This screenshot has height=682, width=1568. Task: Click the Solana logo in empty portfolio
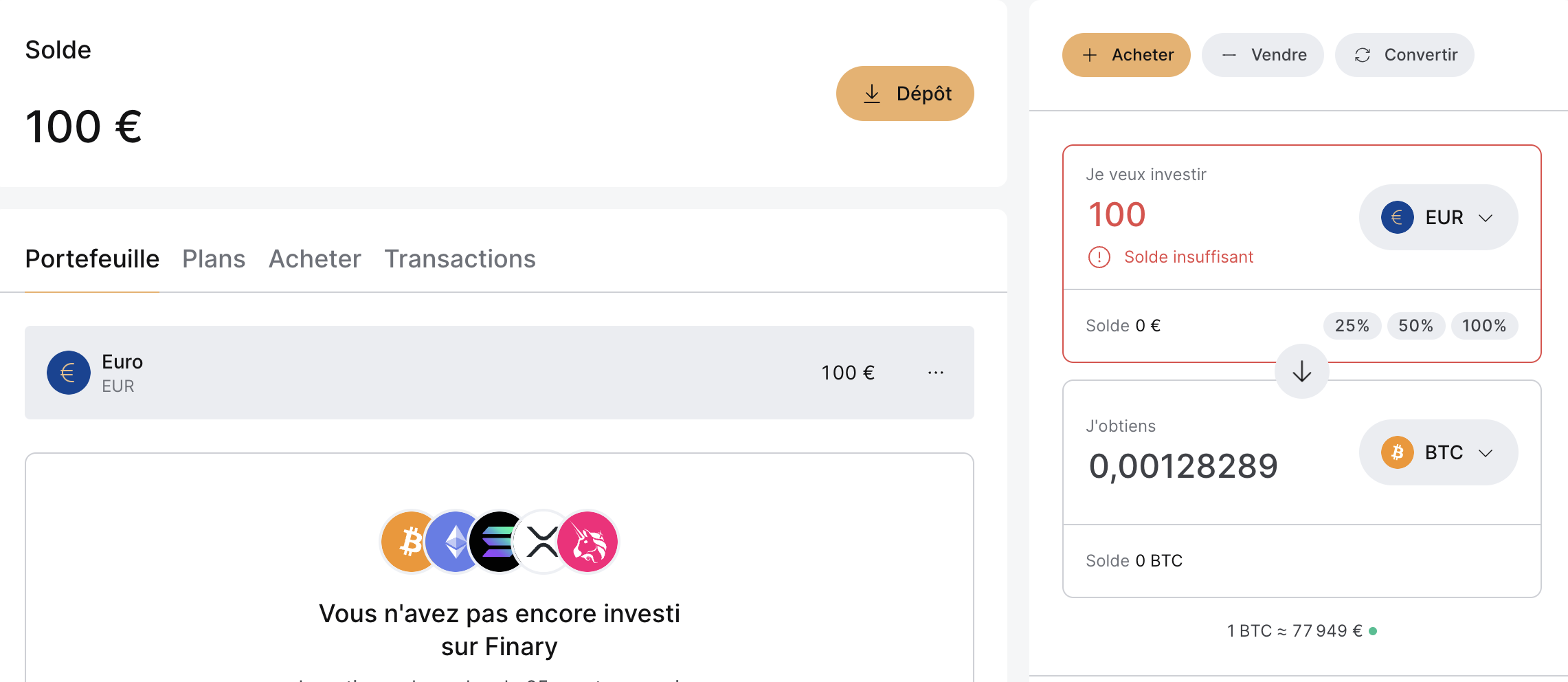pyautogui.click(x=497, y=542)
